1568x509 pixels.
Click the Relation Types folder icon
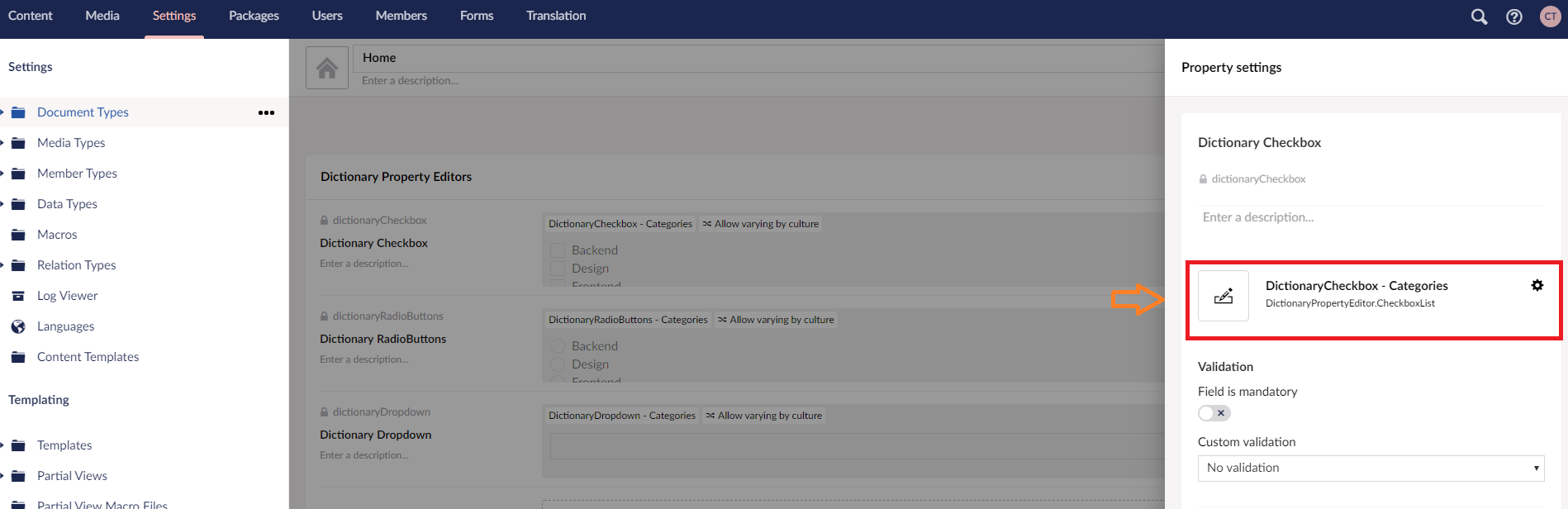18,265
